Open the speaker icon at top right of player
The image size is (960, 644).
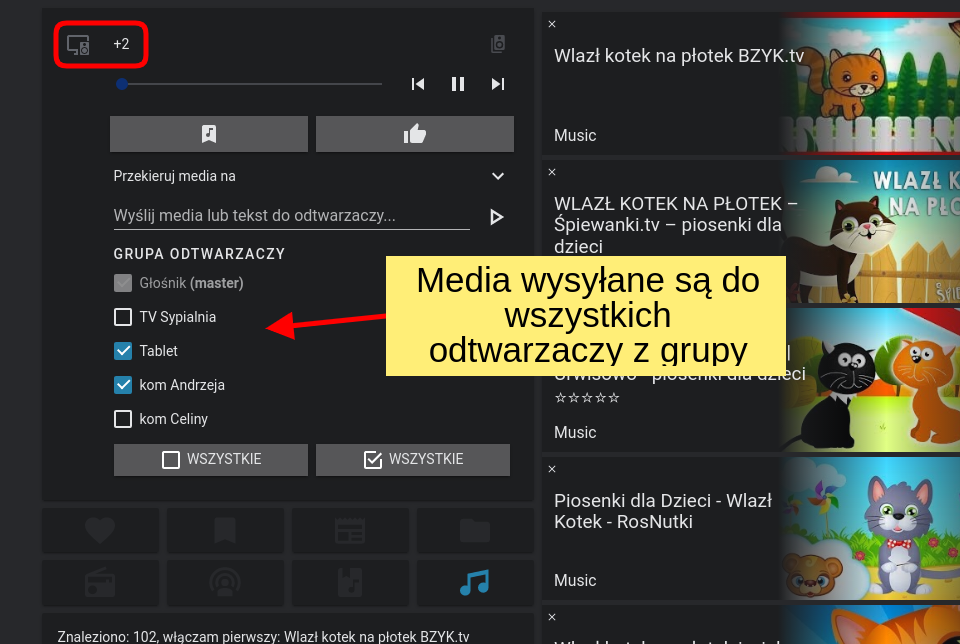(x=498, y=44)
